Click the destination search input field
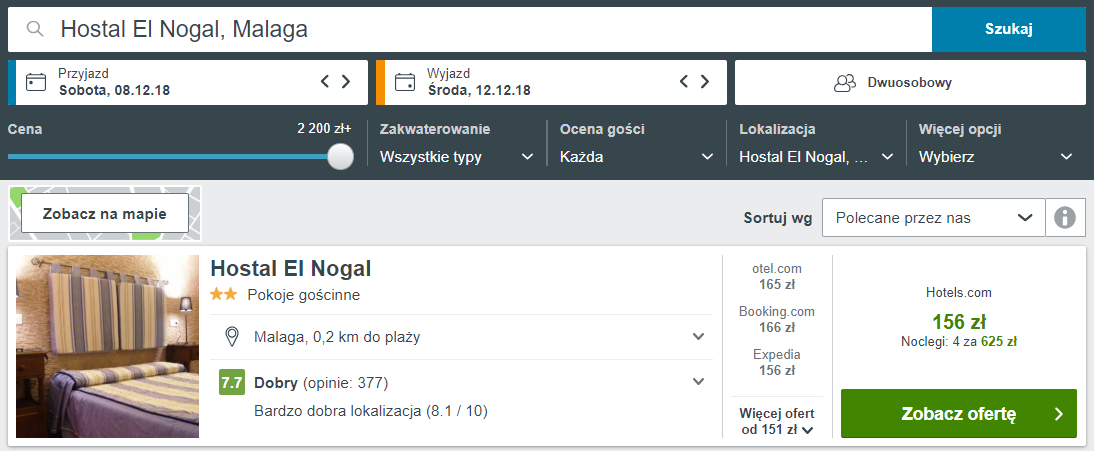This screenshot has width=1094, height=451. [470, 29]
